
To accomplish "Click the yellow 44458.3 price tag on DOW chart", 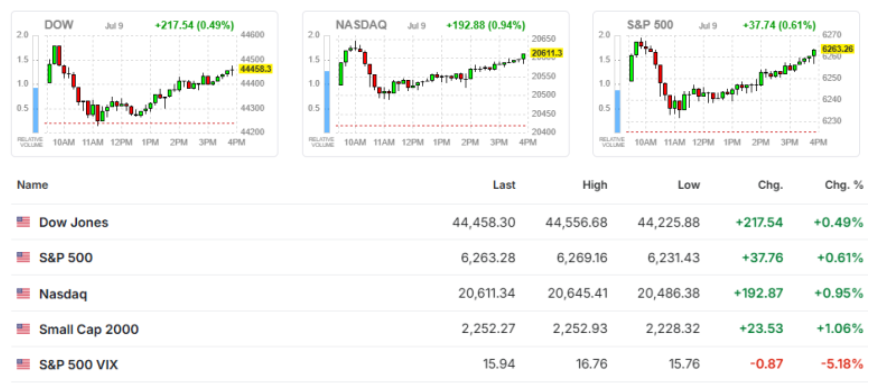I will pos(256,69).
